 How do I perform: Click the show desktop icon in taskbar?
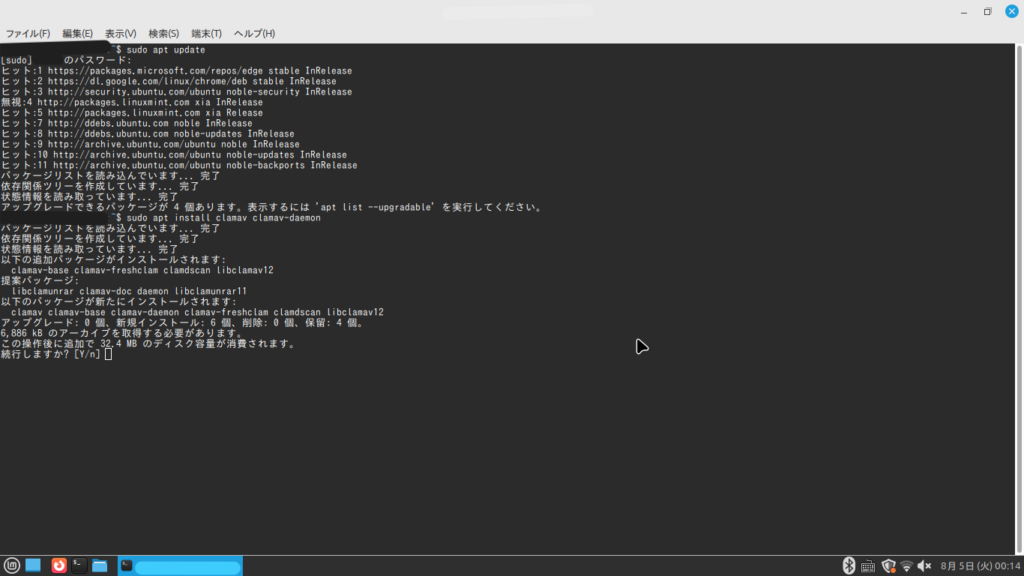coord(33,566)
